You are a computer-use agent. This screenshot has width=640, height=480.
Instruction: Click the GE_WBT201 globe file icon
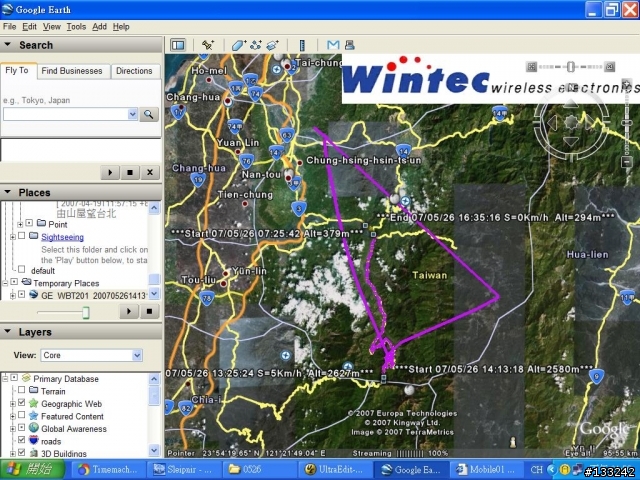tap(34, 294)
